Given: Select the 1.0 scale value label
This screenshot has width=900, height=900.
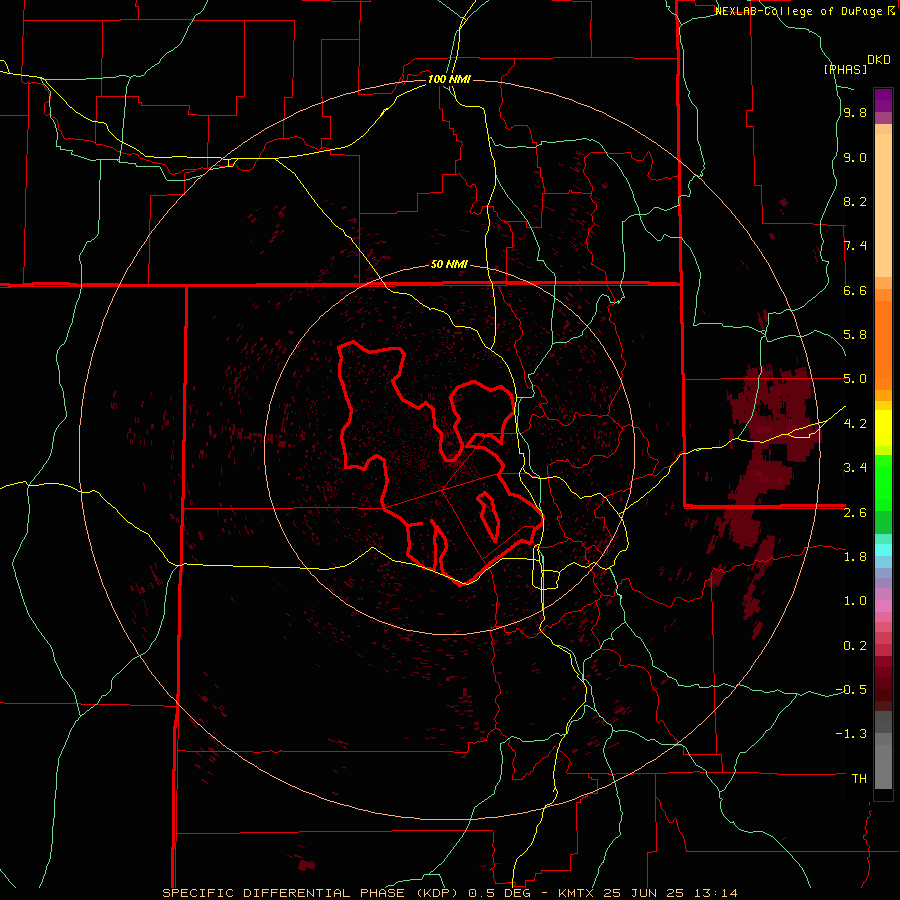Looking at the screenshot, I should [855, 601].
